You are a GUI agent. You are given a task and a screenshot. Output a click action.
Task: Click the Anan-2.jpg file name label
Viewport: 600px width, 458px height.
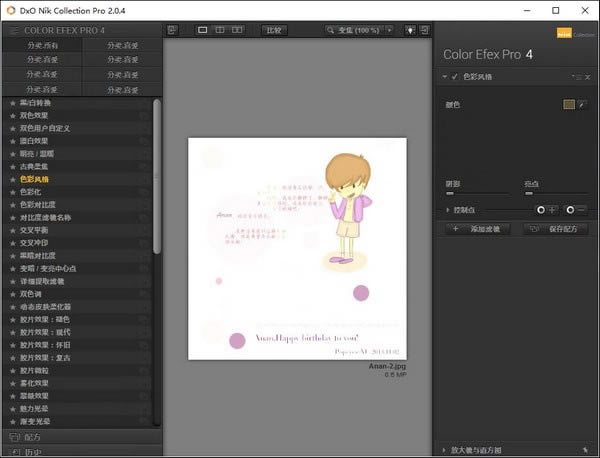point(387,366)
